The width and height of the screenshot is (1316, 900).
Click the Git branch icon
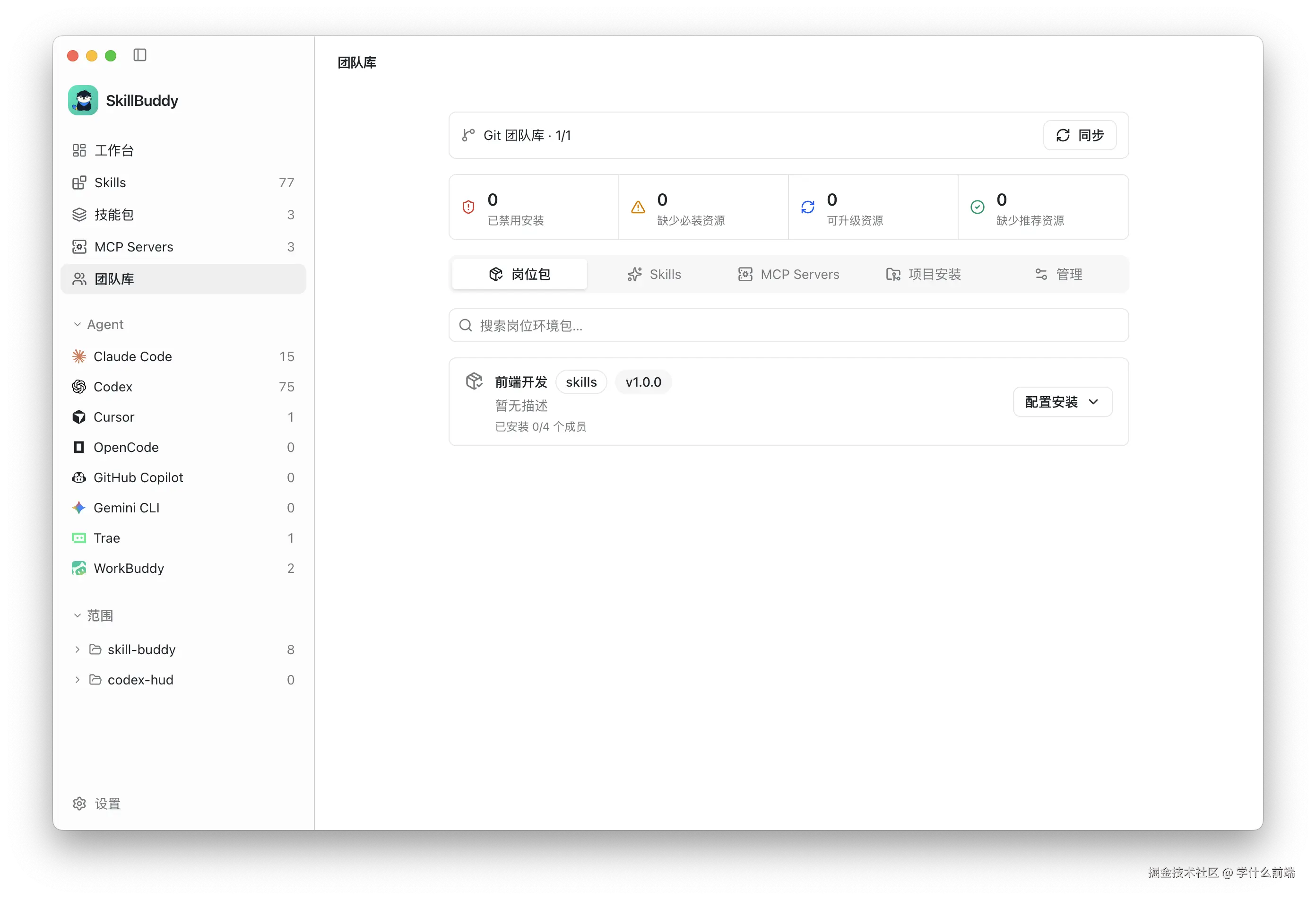(468, 135)
